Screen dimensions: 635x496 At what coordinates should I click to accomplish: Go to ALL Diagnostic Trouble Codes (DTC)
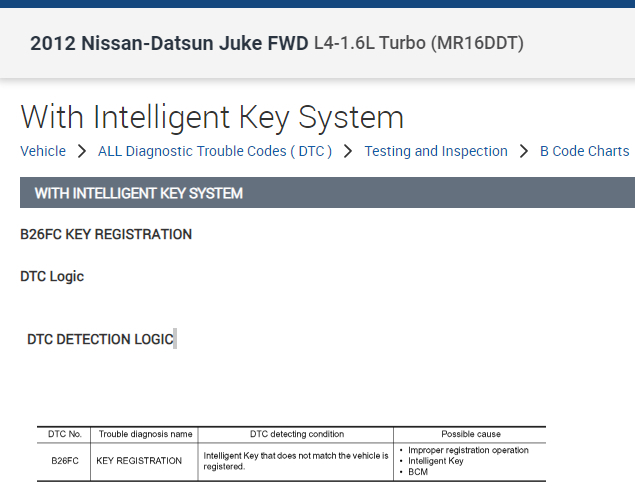point(215,151)
